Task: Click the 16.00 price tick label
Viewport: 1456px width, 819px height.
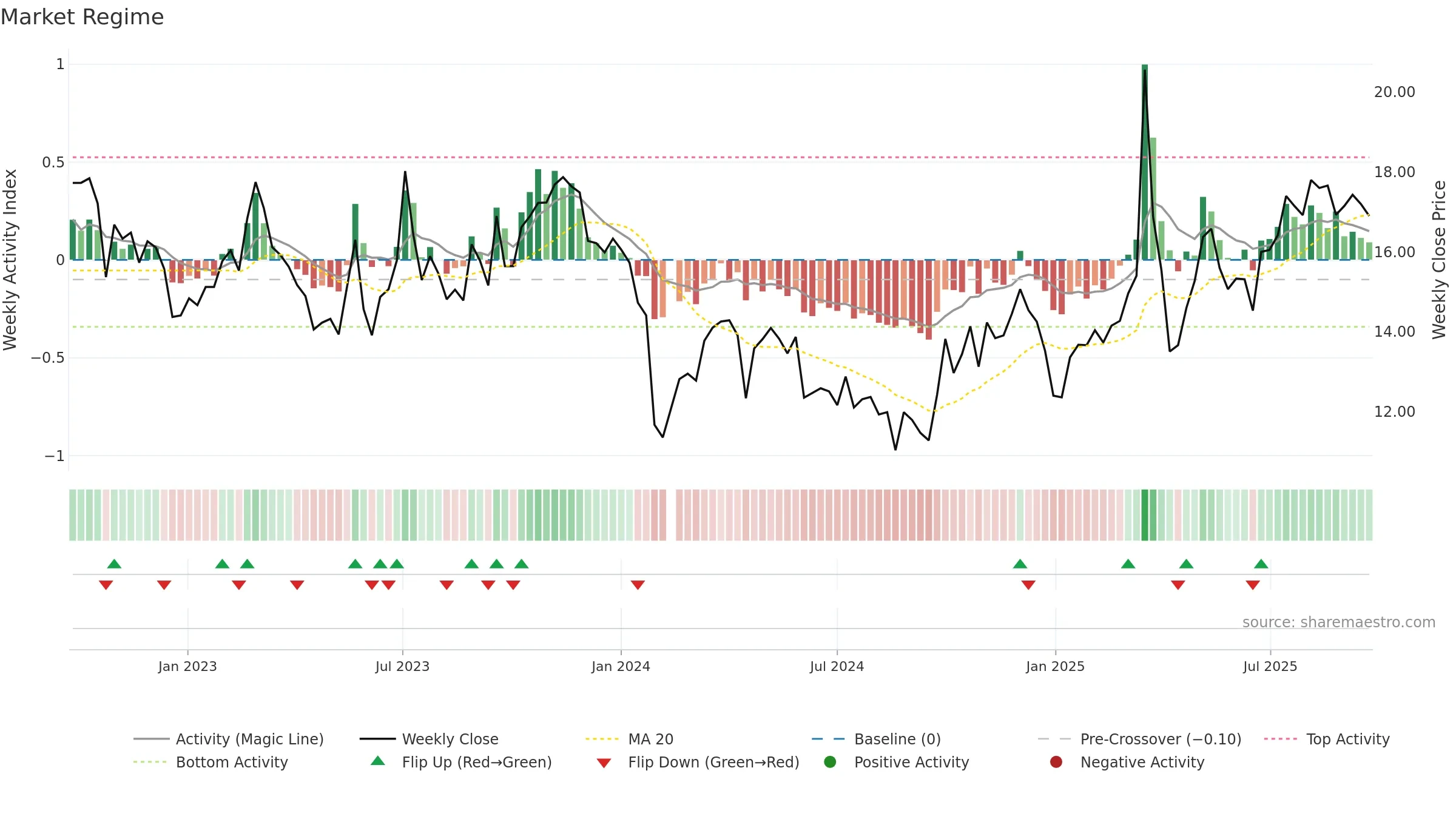Action: [1394, 252]
